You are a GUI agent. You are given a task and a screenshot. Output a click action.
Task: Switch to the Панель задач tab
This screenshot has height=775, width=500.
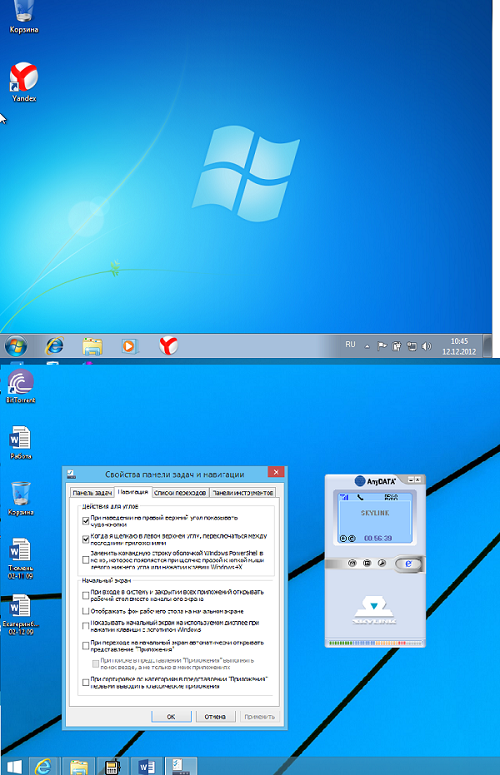coord(92,493)
